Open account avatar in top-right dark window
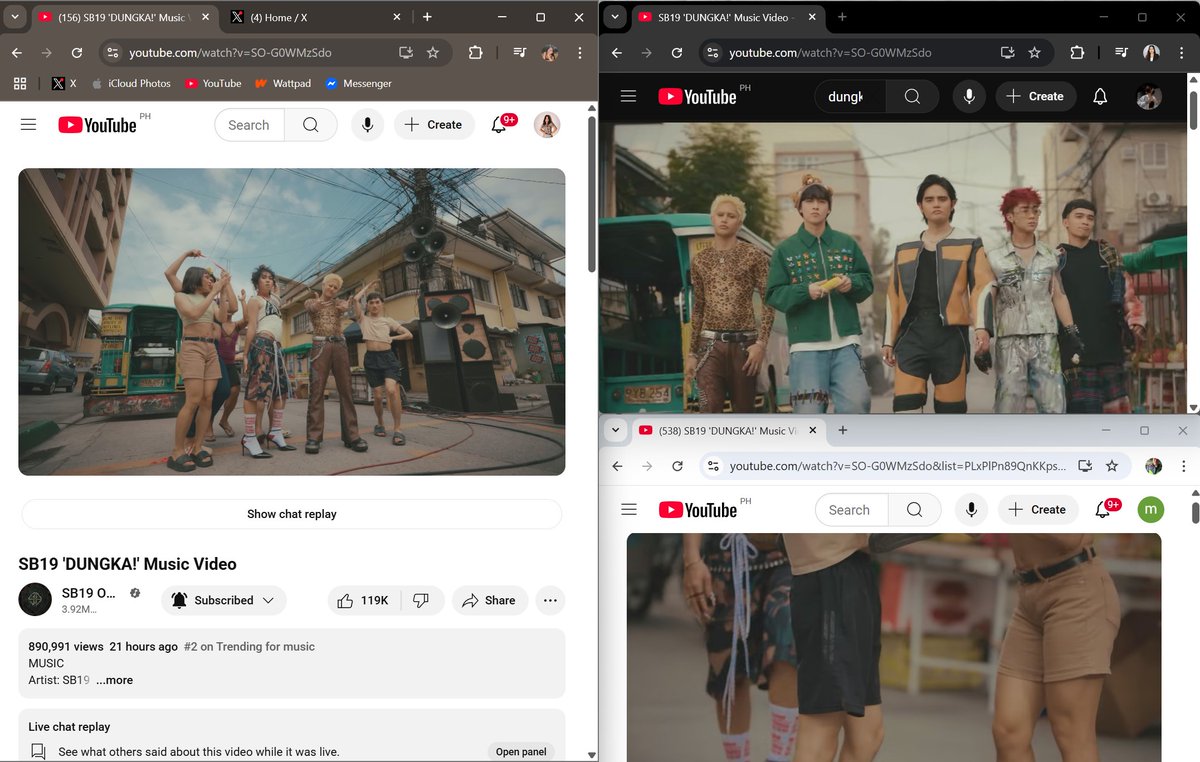The width and height of the screenshot is (1200, 762). (x=1149, y=96)
